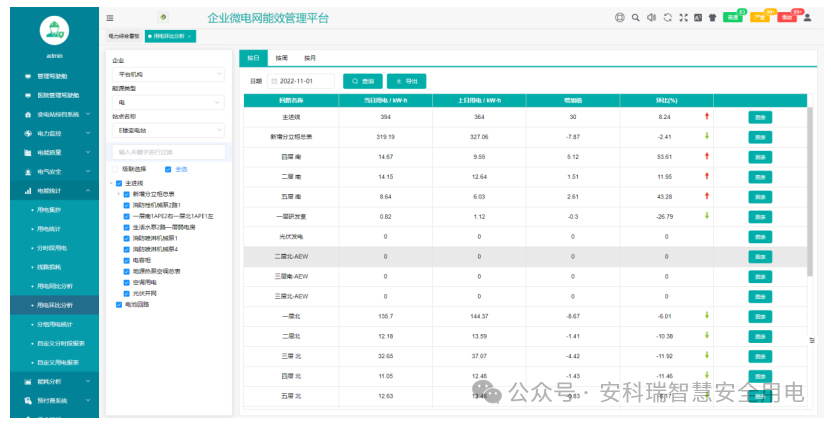Open the red alarm badge showing 99+
831x425 pixels.
789,16
